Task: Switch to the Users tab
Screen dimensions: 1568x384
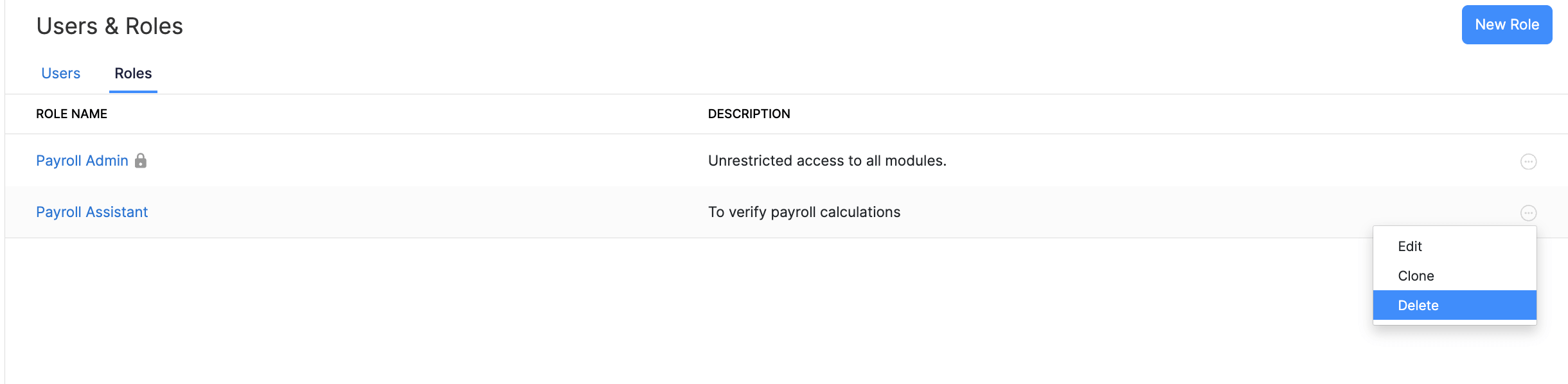Action: click(x=61, y=73)
